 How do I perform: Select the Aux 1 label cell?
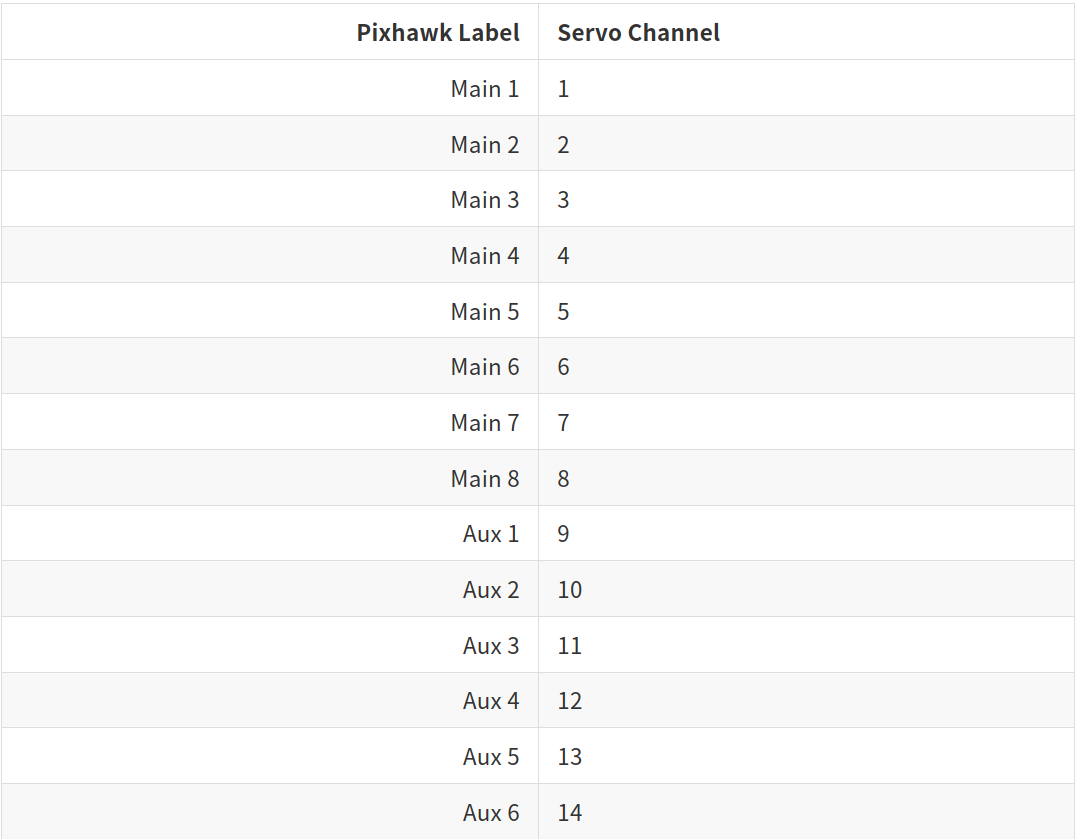(x=491, y=534)
